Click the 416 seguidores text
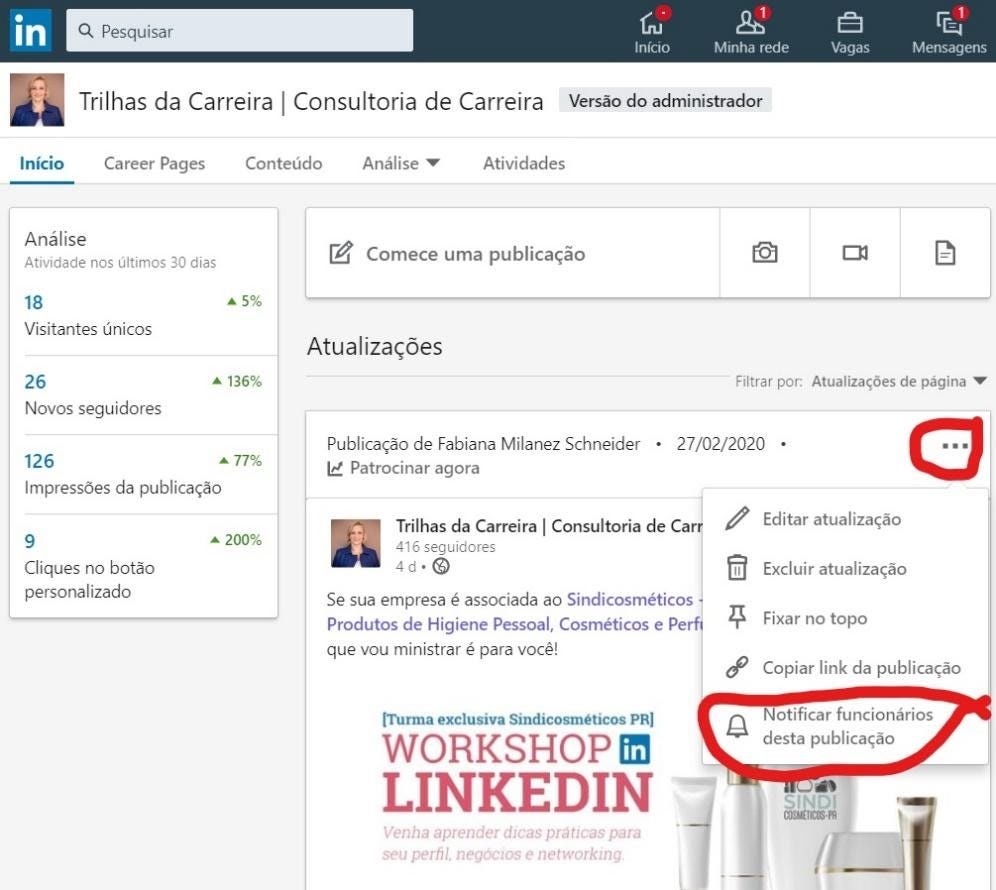Viewport: 996px width, 890px height. (445, 546)
